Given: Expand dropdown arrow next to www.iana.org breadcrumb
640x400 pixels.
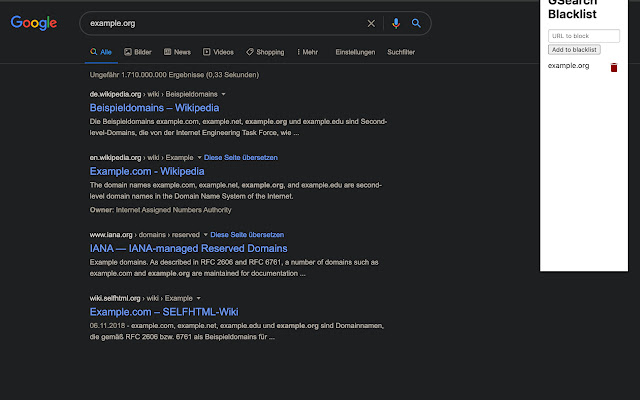Looking at the screenshot, I should click(x=206, y=235).
